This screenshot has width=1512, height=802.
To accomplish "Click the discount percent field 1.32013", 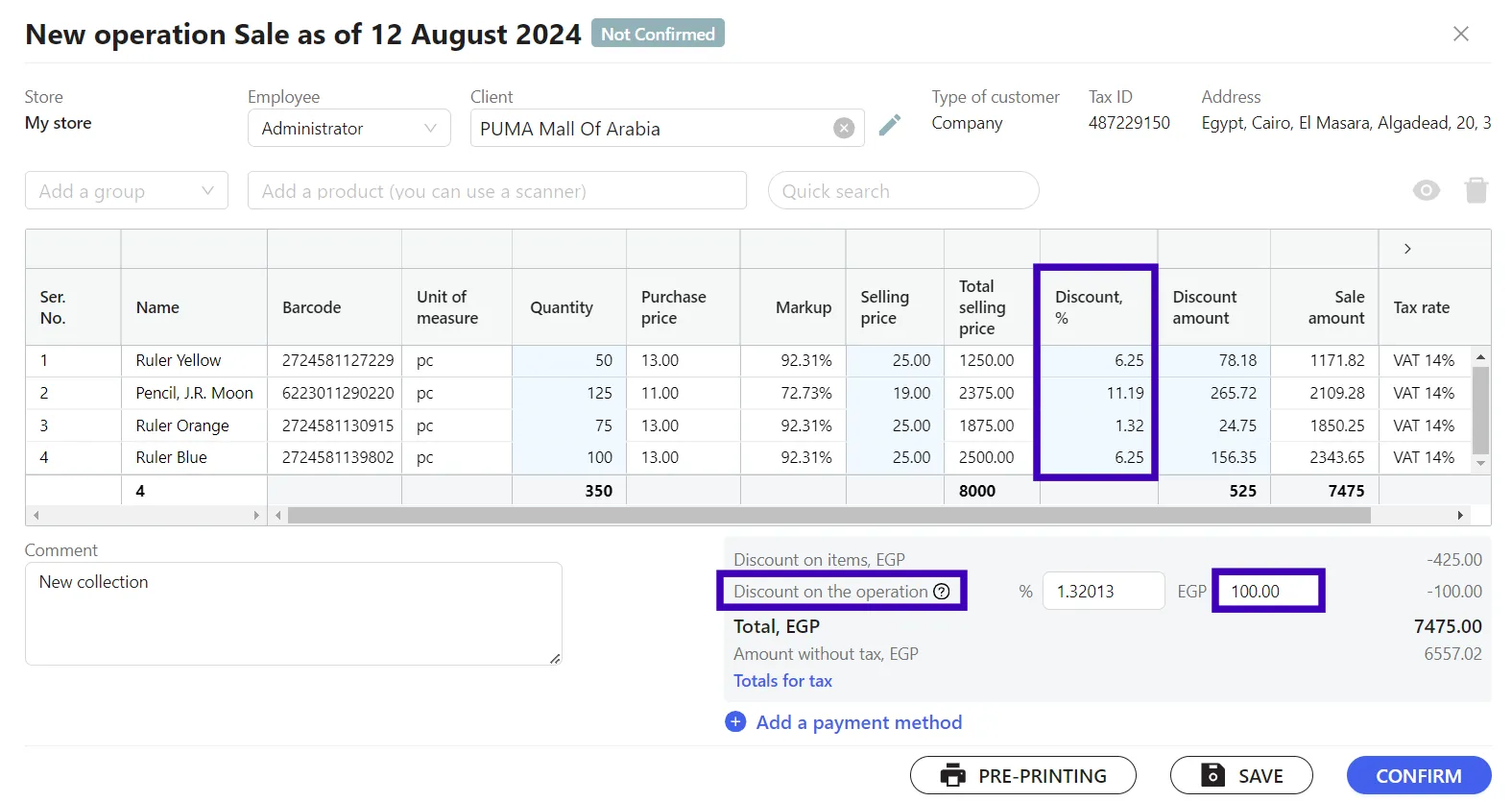I will 1103,591.
